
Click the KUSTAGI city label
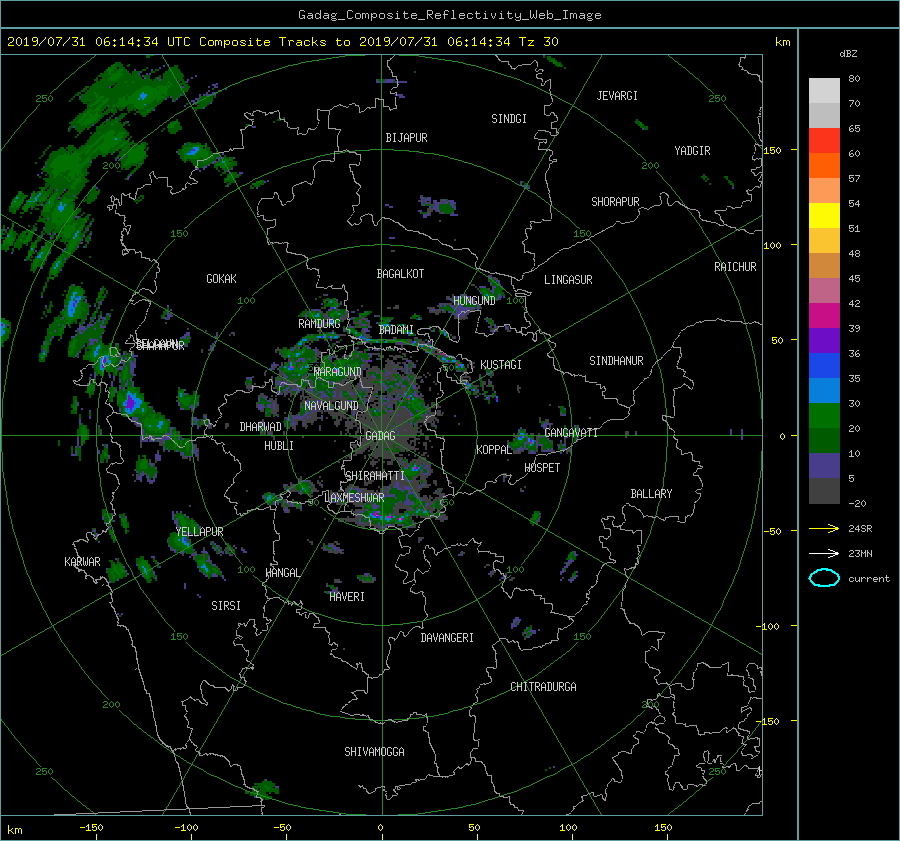coord(501,365)
